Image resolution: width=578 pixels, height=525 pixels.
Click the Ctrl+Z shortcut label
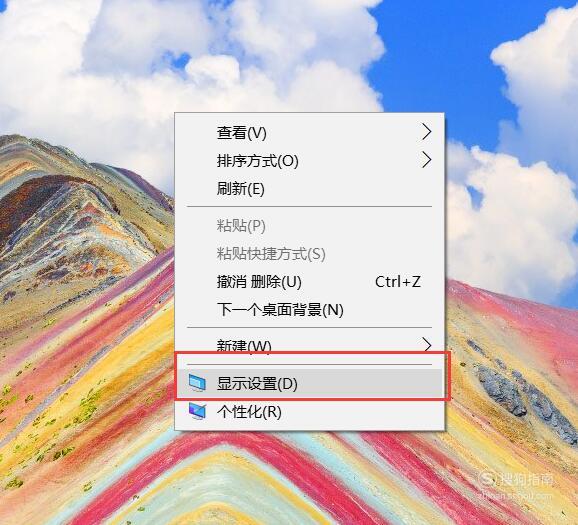pyautogui.click(x=398, y=282)
